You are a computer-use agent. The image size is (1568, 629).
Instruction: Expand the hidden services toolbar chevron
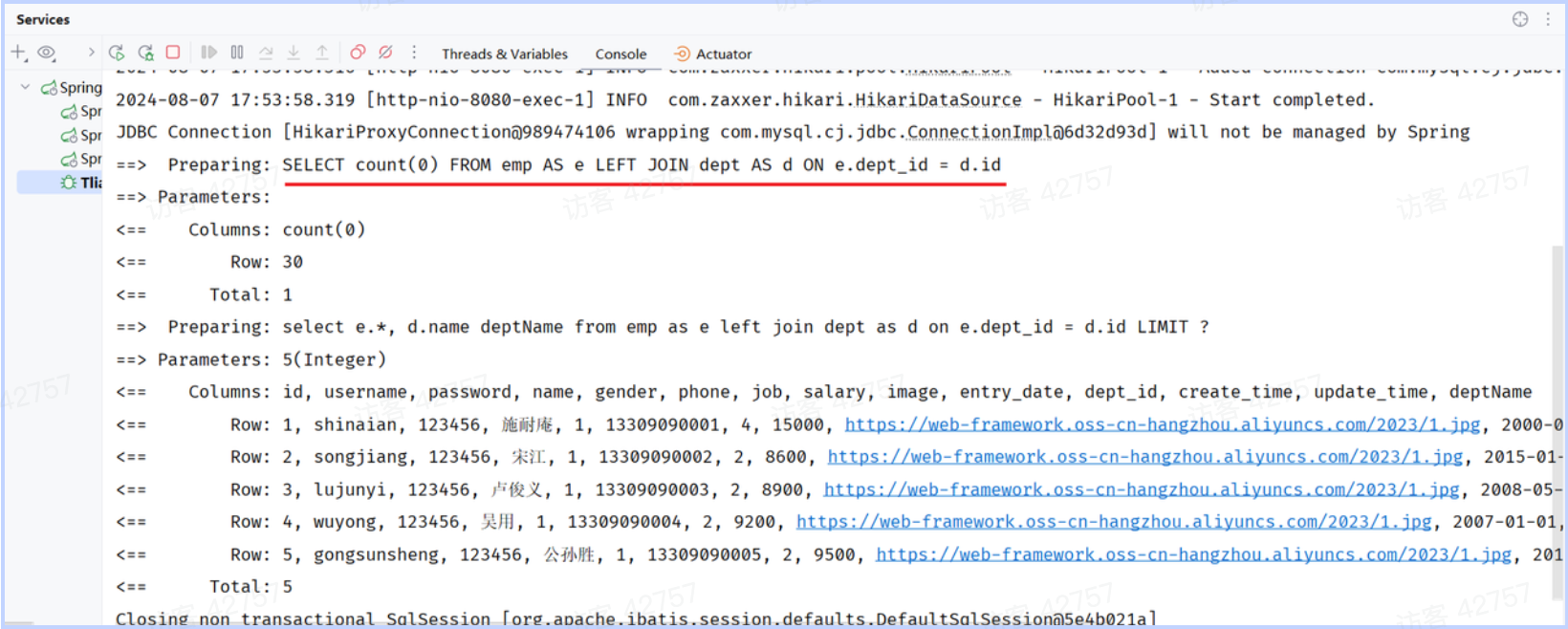coord(91,53)
